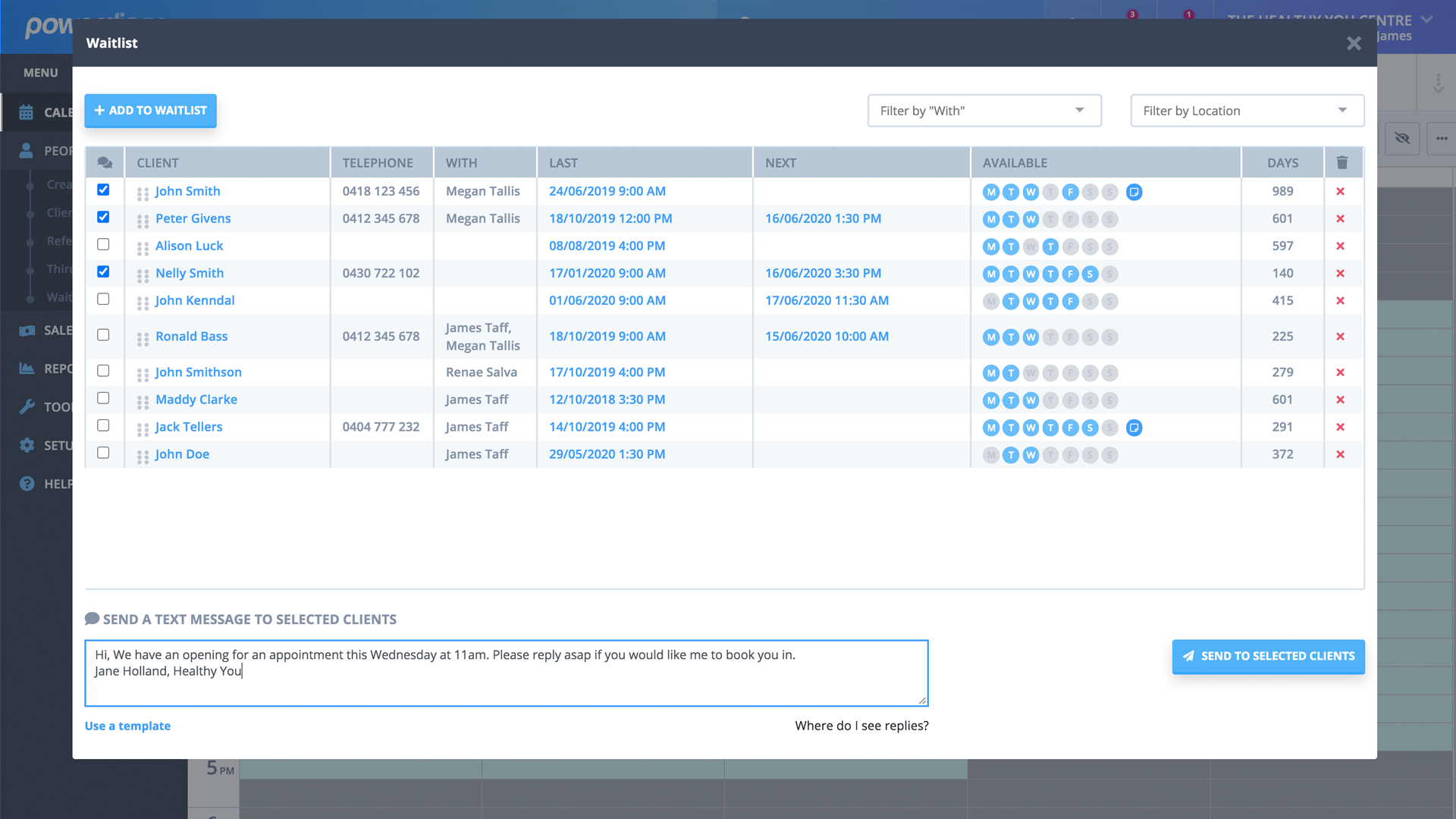The width and height of the screenshot is (1456, 819).
Task: Click the trash icon in the table header
Action: [1341, 162]
